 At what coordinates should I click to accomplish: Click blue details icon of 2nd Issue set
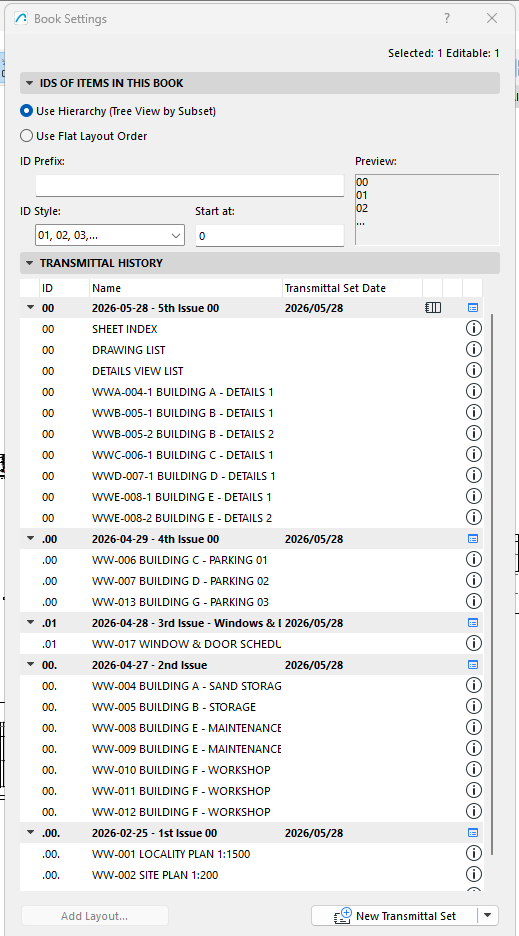[472, 664]
